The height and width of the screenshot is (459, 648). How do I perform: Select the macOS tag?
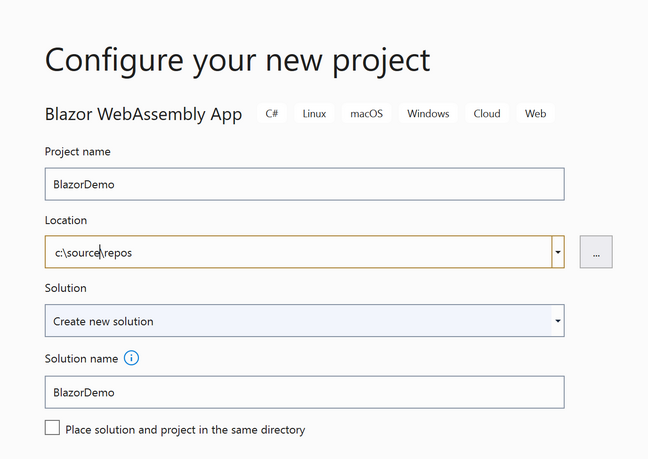367,114
